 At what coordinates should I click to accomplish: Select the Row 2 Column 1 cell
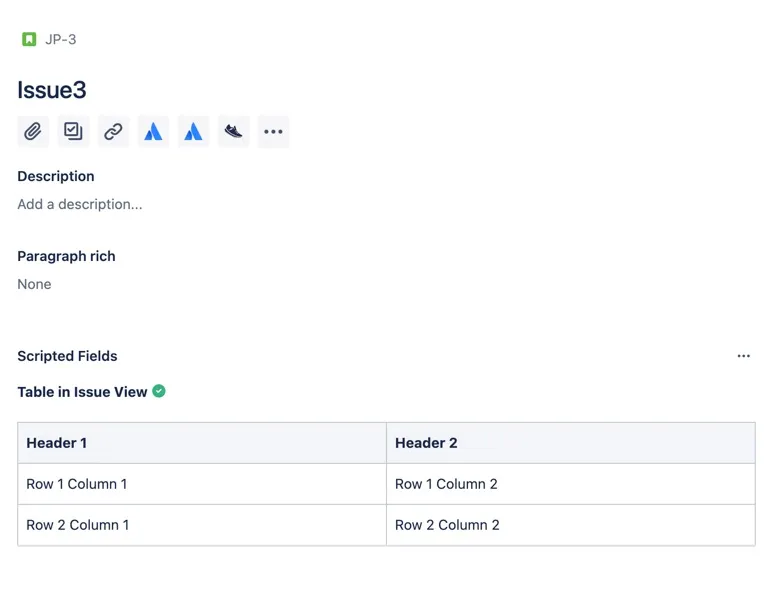point(202,525)
